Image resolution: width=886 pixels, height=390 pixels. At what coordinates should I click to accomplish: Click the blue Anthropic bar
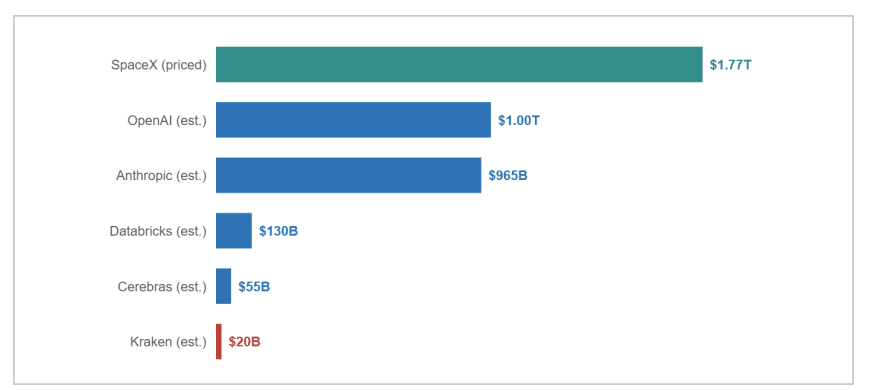[x=348, y=175]
